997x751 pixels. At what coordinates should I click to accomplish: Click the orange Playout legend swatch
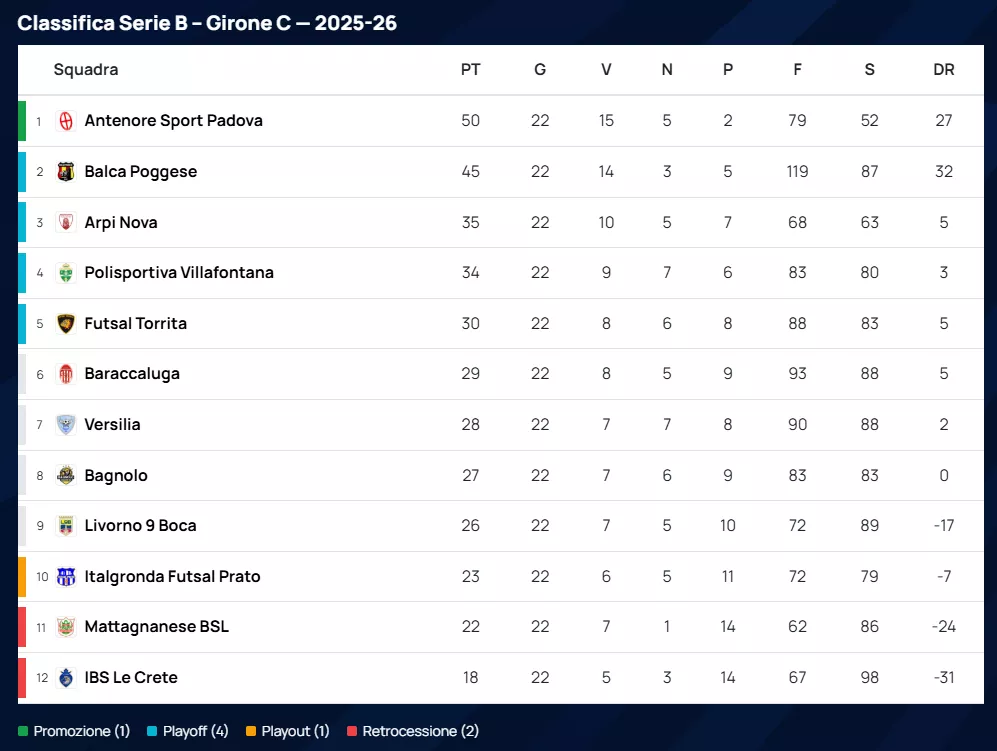click(x=251, y=732)
